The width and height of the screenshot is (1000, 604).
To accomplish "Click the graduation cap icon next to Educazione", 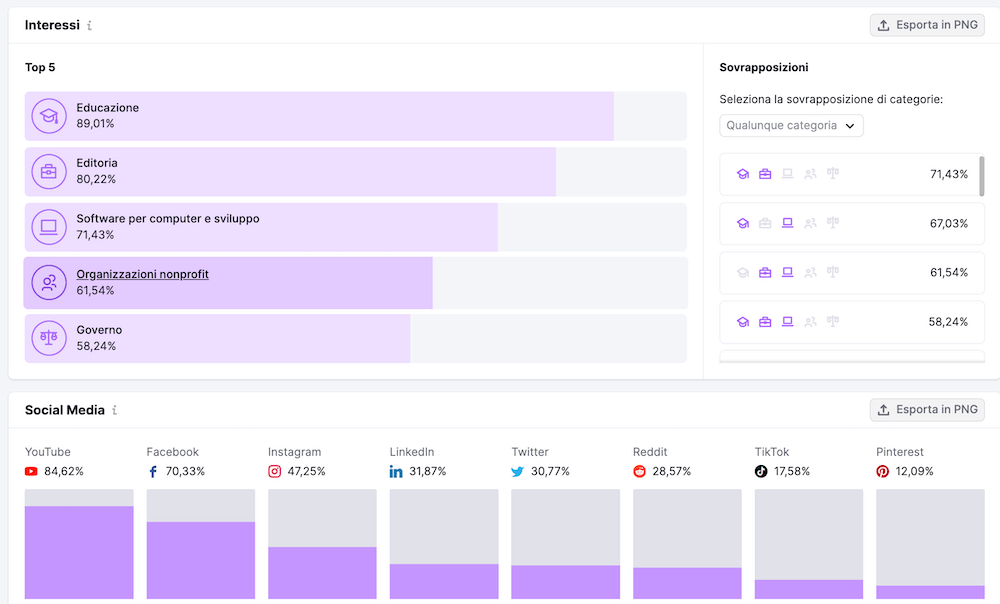I will coord(49,115).
